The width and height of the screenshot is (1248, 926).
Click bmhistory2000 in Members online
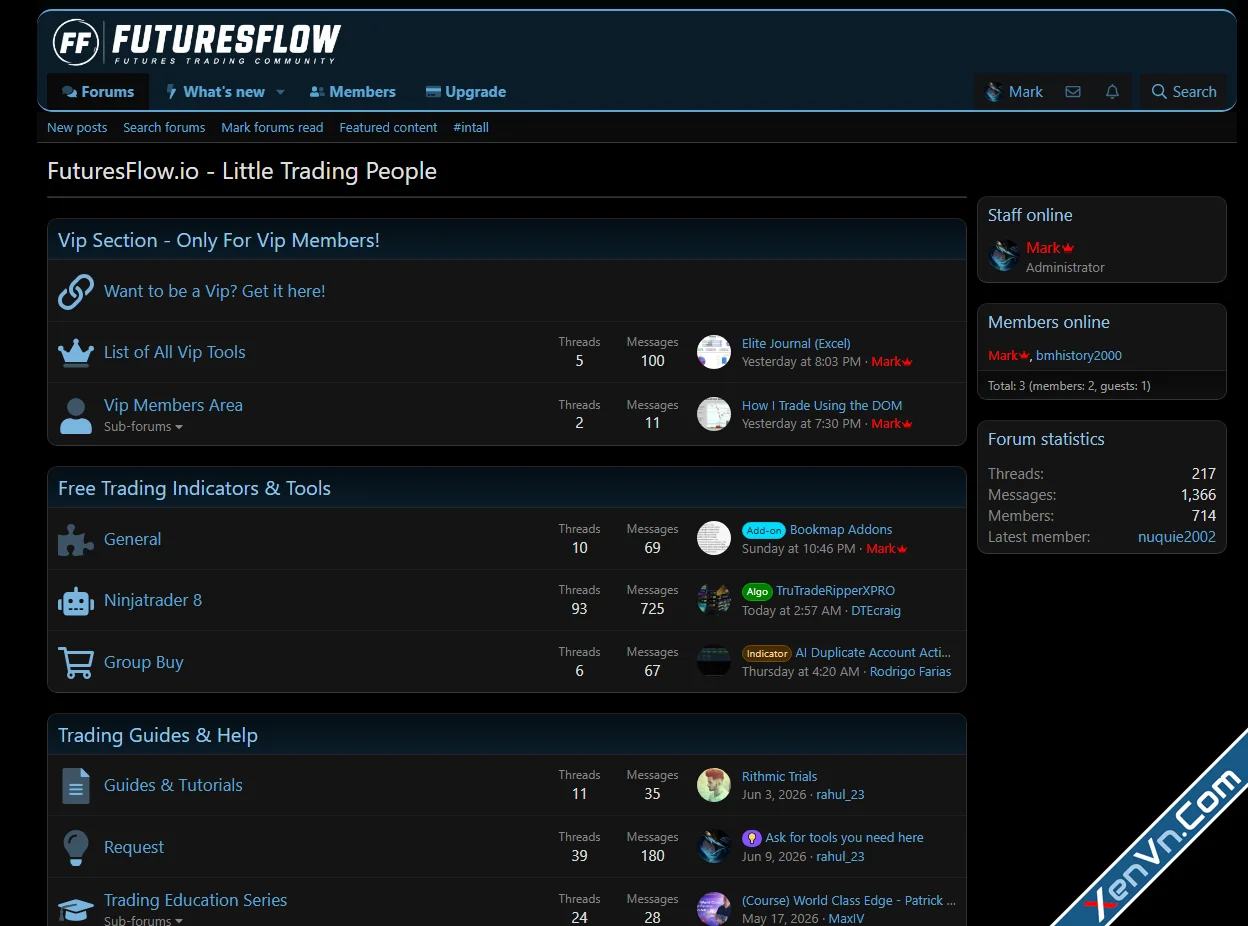point(1079,355)
